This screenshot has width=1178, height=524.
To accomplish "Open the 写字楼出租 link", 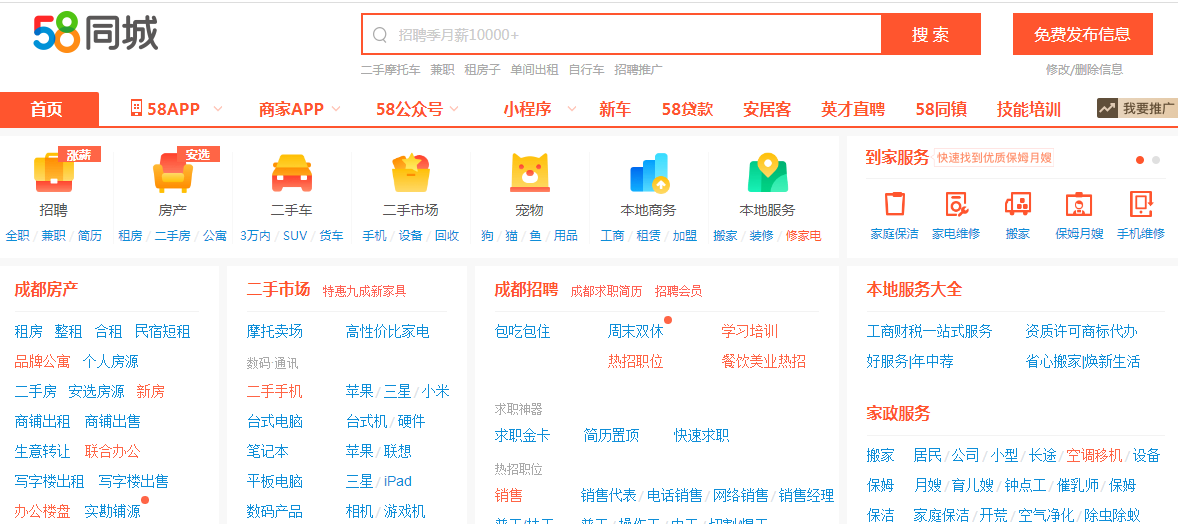I will point(50,481).
